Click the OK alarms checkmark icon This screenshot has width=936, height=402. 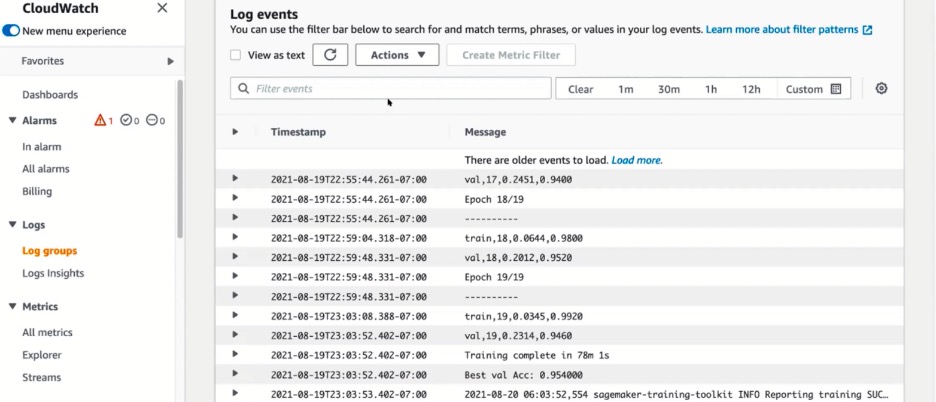[126, 121]
